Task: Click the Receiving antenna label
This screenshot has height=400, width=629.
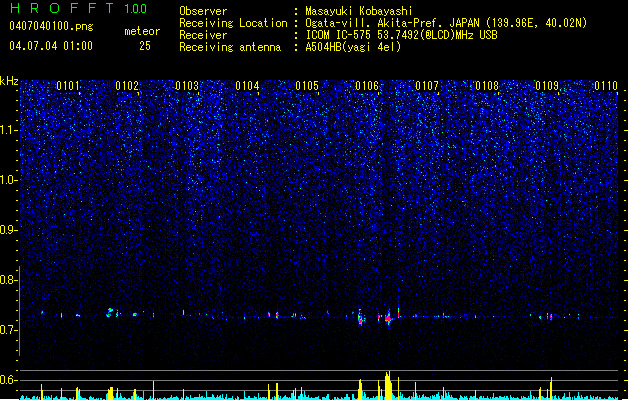Action: point(230,47)
